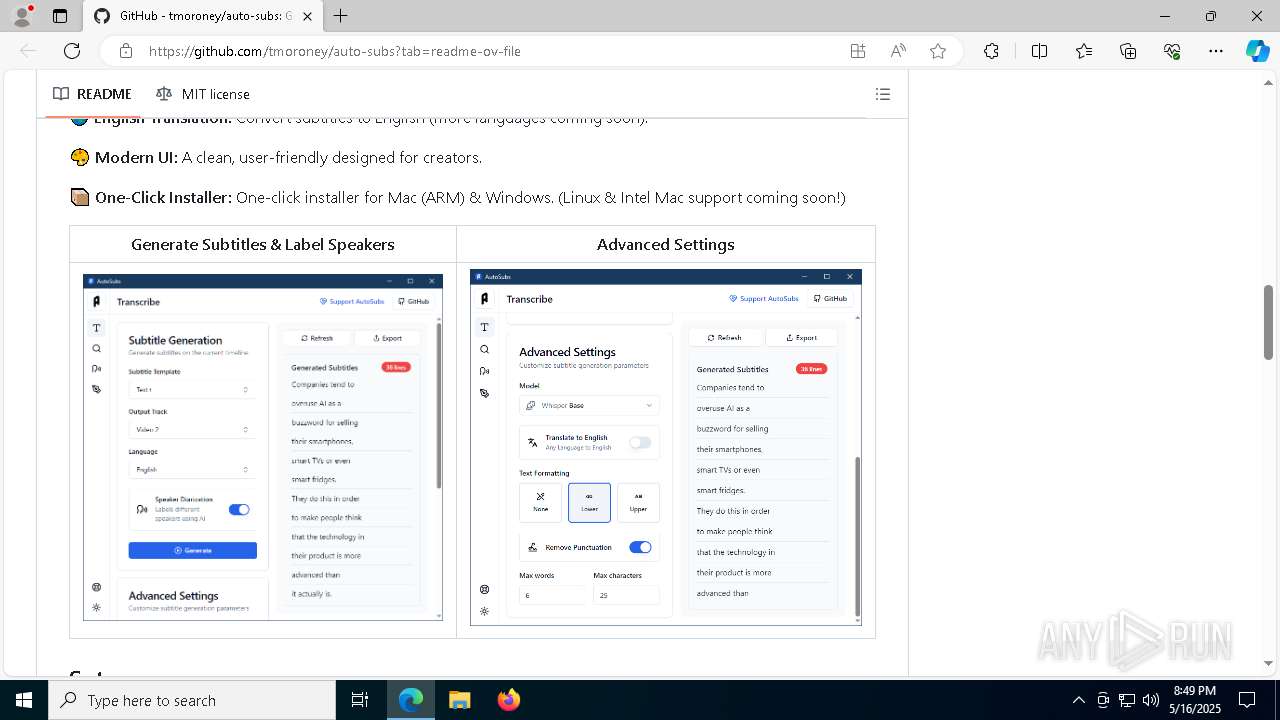Click the 'Modern UI:' feature text
Viewport: 1280px width, 720px height.
[136, 158]
